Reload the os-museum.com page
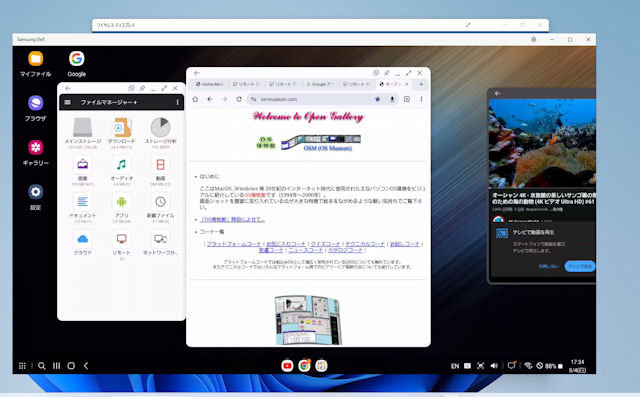Image resolution: width=640 pixels, height=397 pixels. point(239,99)
